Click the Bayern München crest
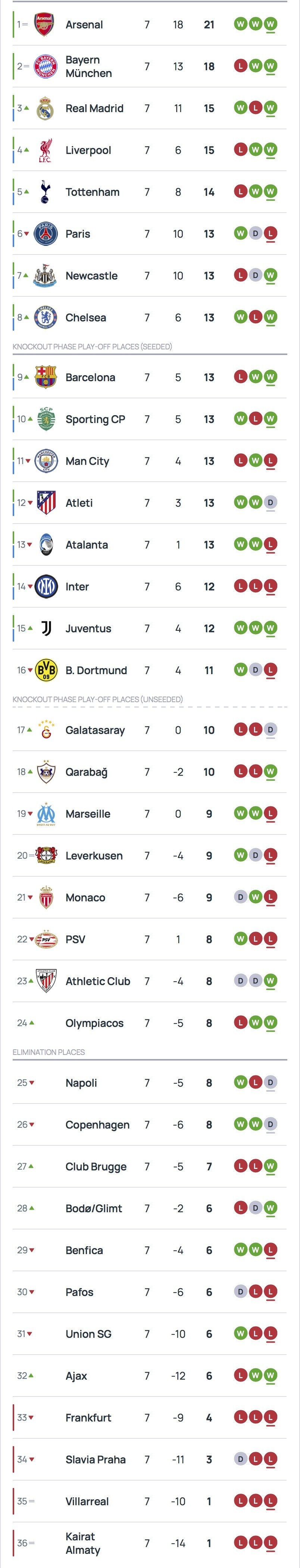Screen dimensions: 300x1568 tap(45, 67)
